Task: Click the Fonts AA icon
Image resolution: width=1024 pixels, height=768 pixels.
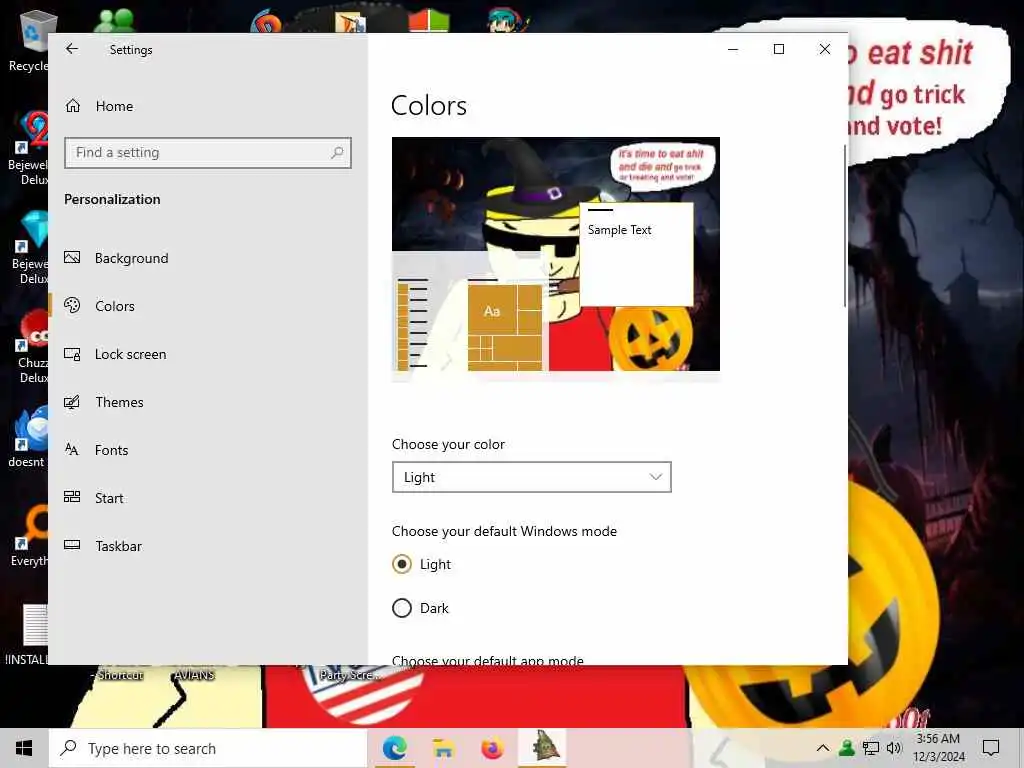Action: click(x=72, y=449)
